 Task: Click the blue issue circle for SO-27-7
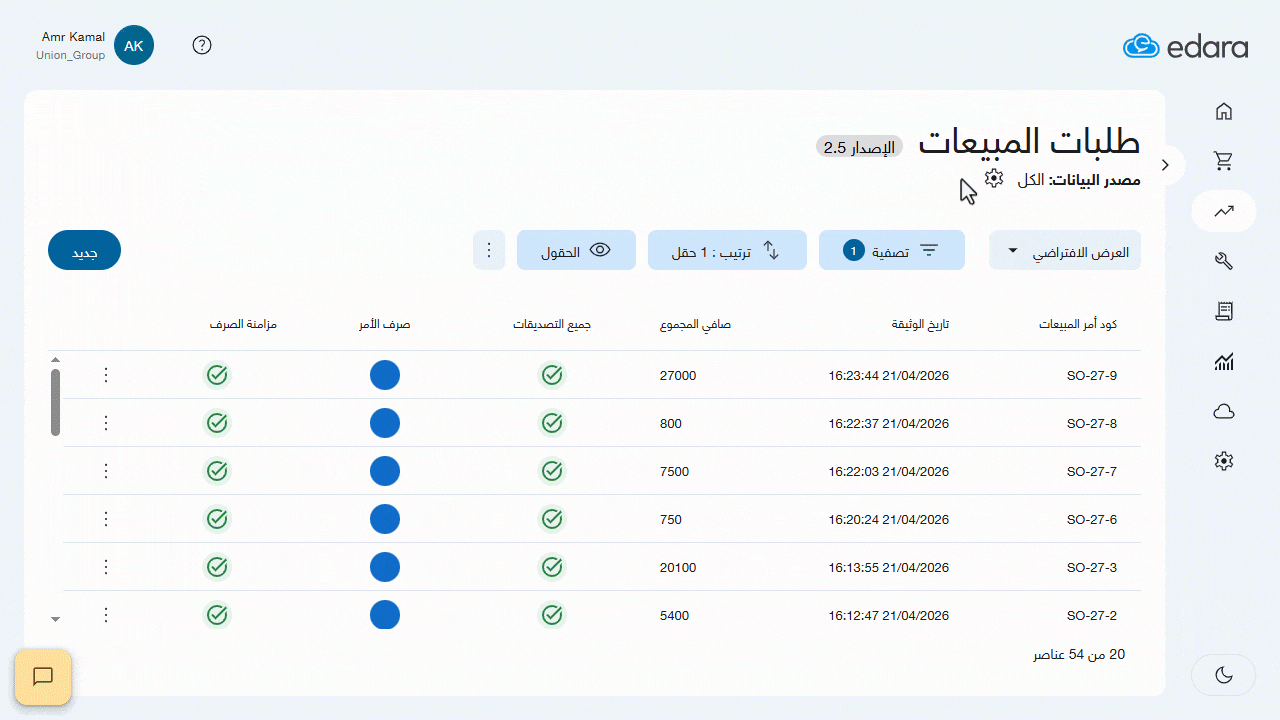pyautogui.click(x=385, y=471)
